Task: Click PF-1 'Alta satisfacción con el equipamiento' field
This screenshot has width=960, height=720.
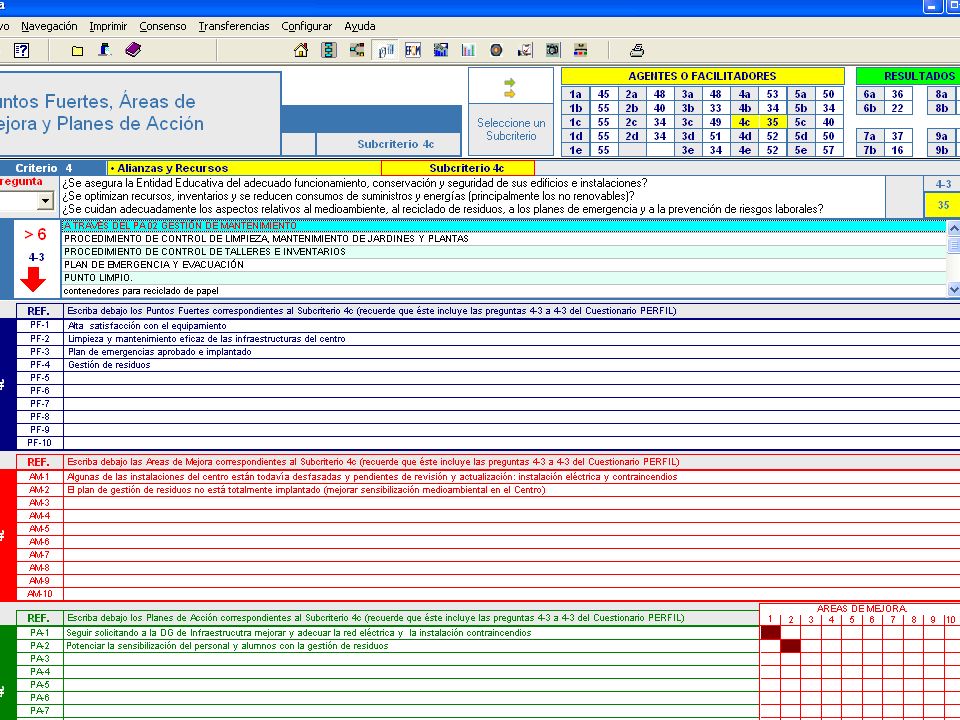Action: (511, 326)
